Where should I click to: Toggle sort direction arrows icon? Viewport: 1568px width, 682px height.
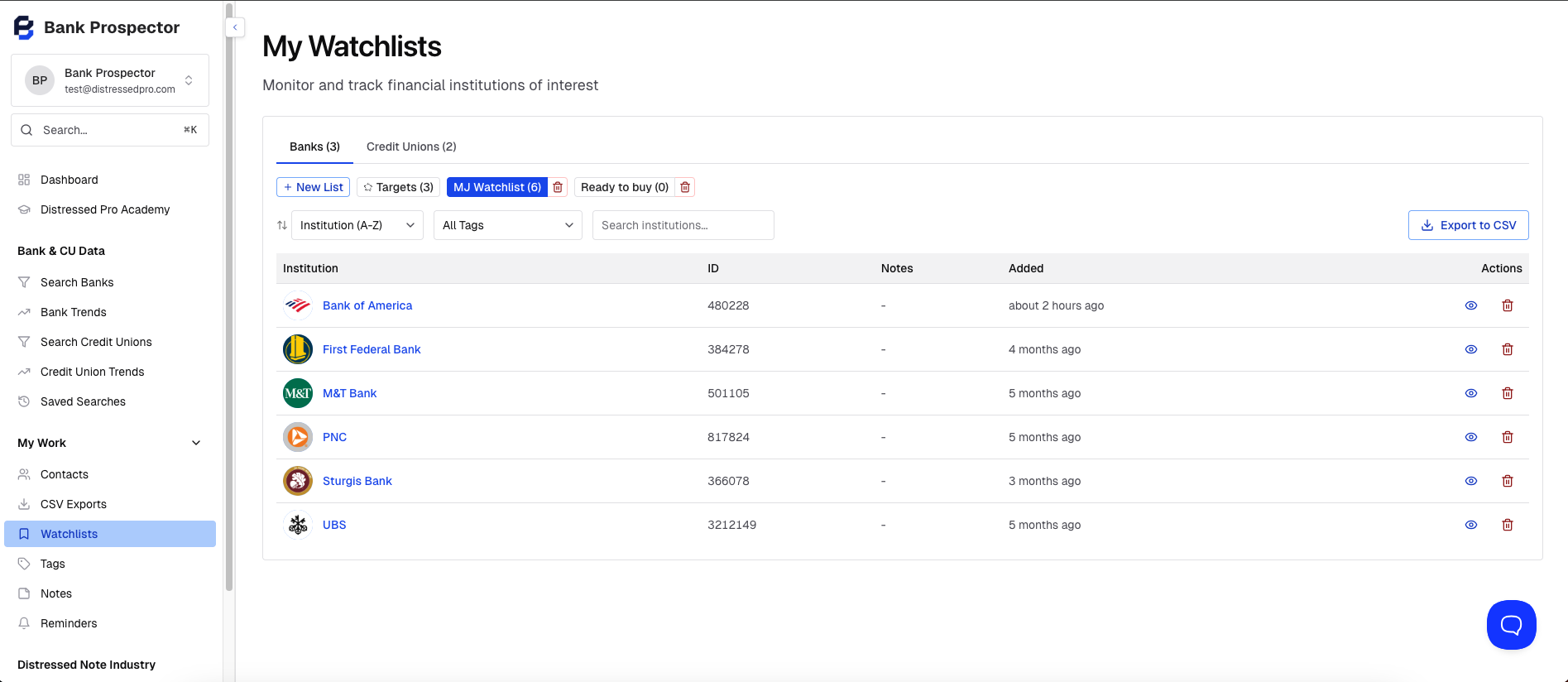click(x=282, y=225)
